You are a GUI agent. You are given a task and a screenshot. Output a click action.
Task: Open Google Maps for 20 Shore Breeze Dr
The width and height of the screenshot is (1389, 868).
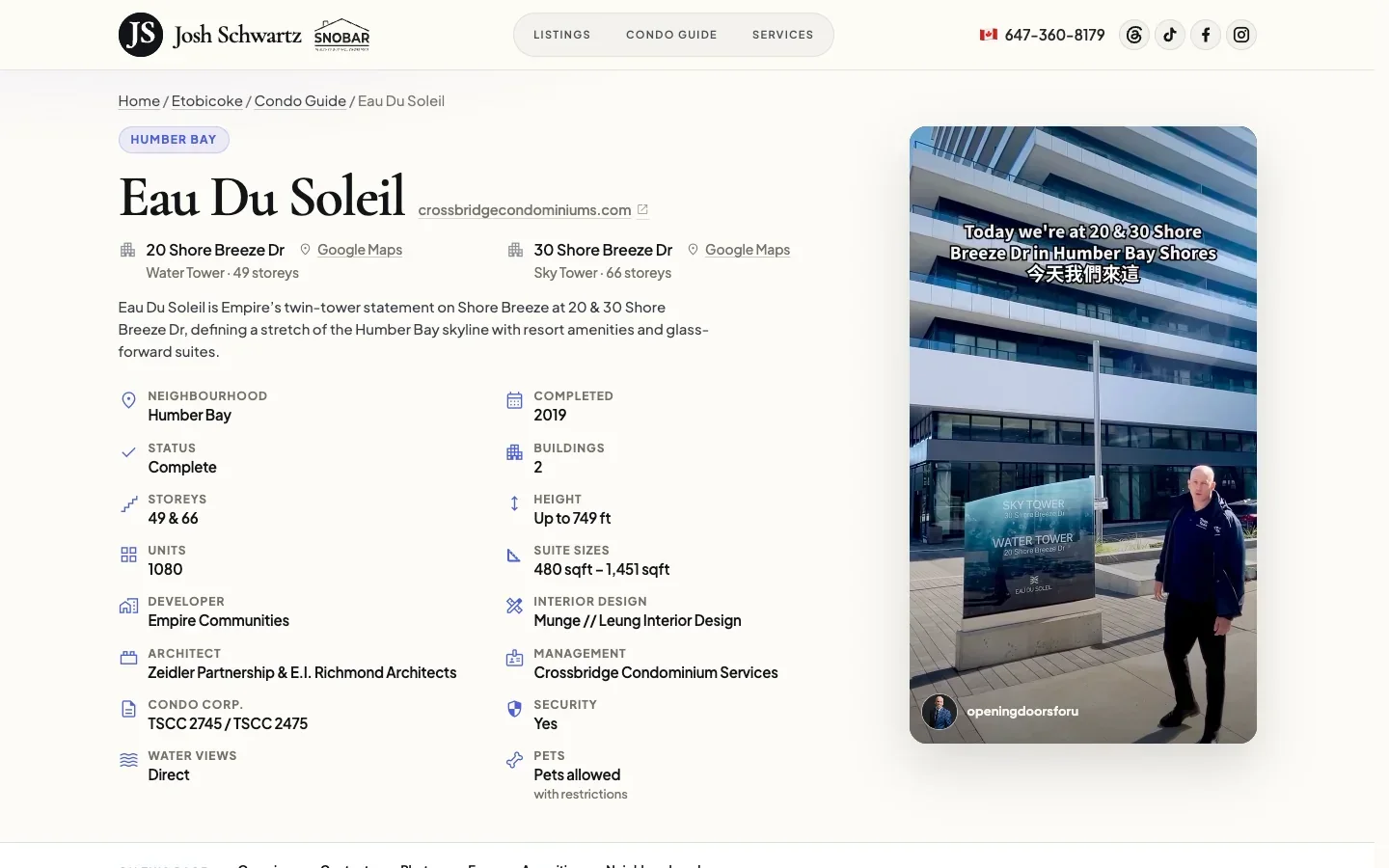[x=360, y=250]
